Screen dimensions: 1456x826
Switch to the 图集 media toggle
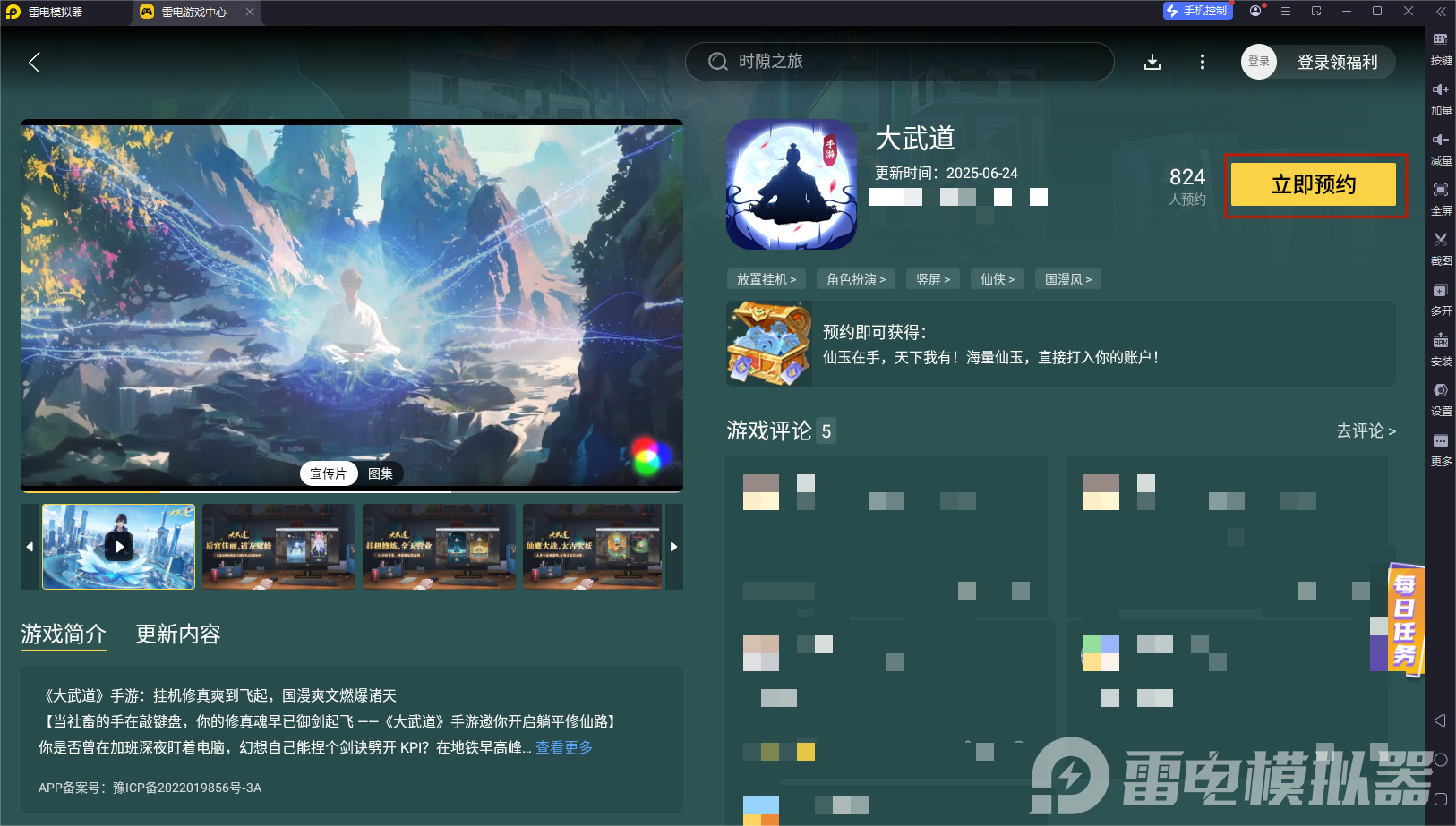pyautogui.click(x=381, y=473)
